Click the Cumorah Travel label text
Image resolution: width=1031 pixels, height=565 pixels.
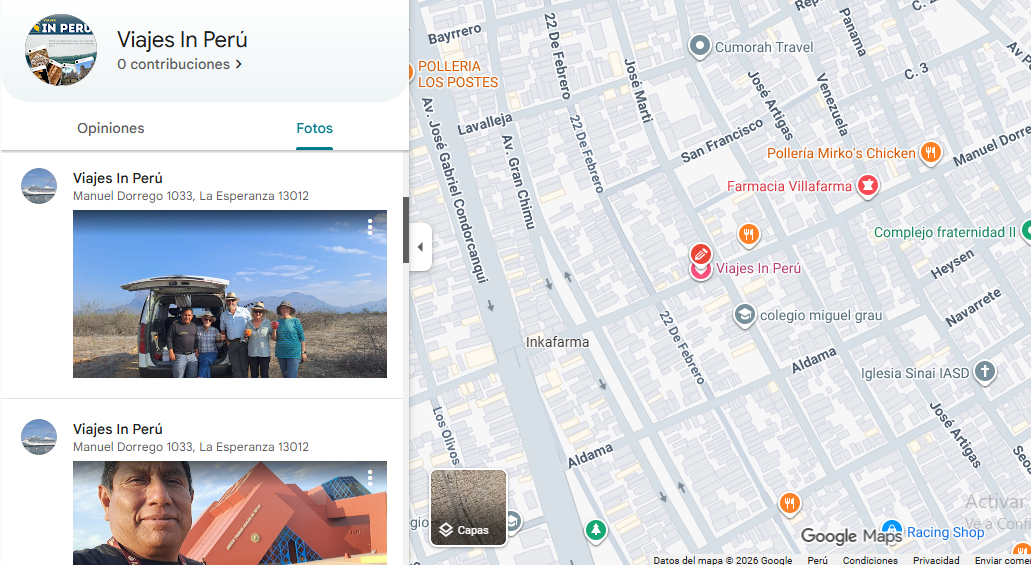(x=764, y=47)
